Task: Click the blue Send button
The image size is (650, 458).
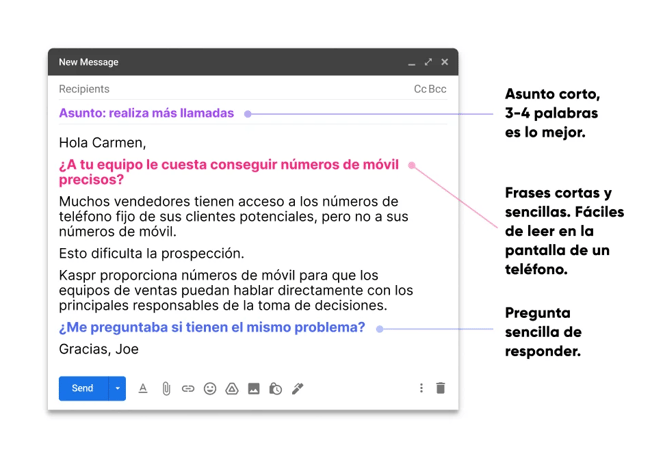Action: point(83,388)
